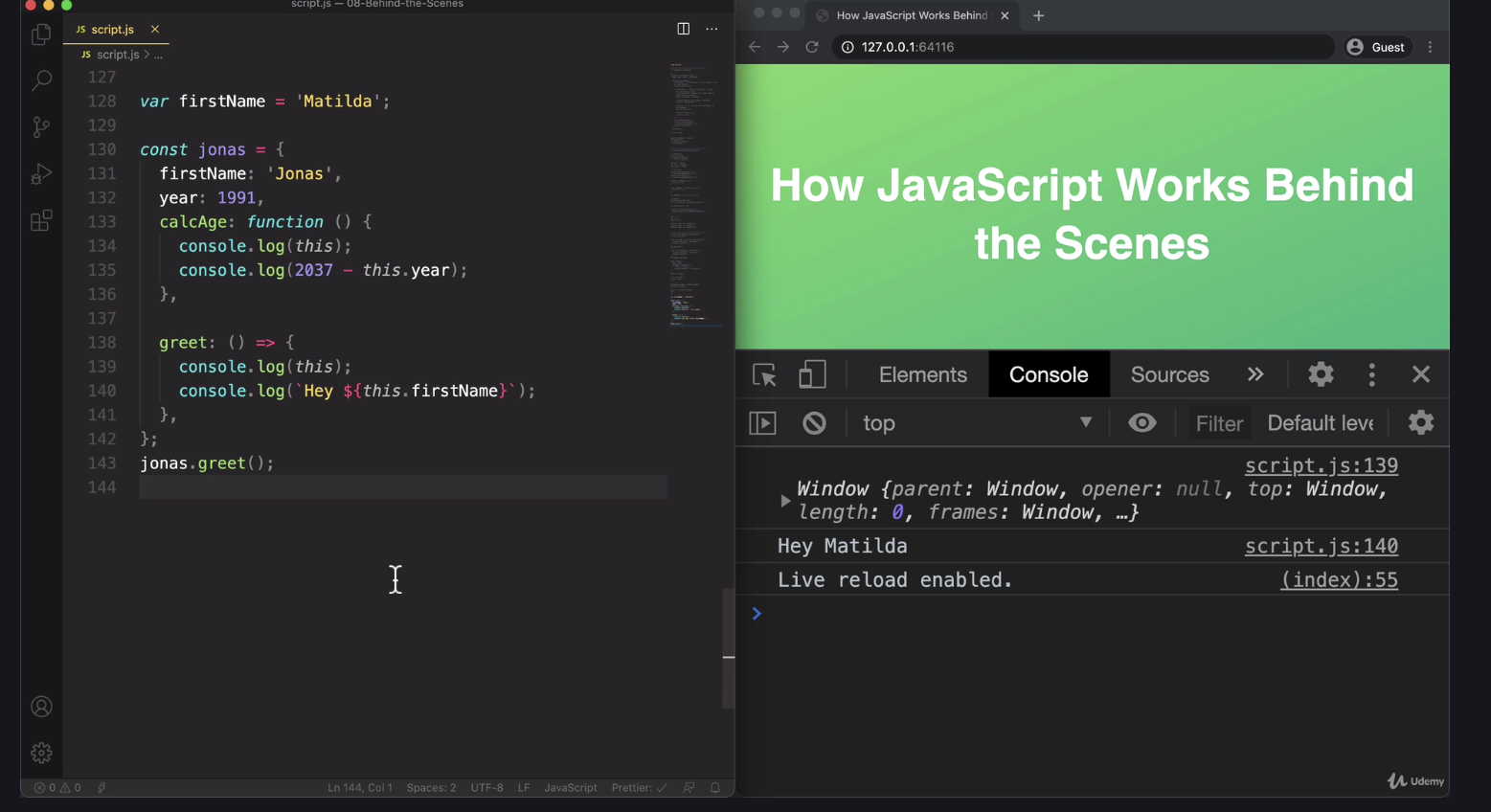This screenshot has height=812, width=1491.
Task: Open the top JavaScript context dropdown
Action: tap(977, 423)
